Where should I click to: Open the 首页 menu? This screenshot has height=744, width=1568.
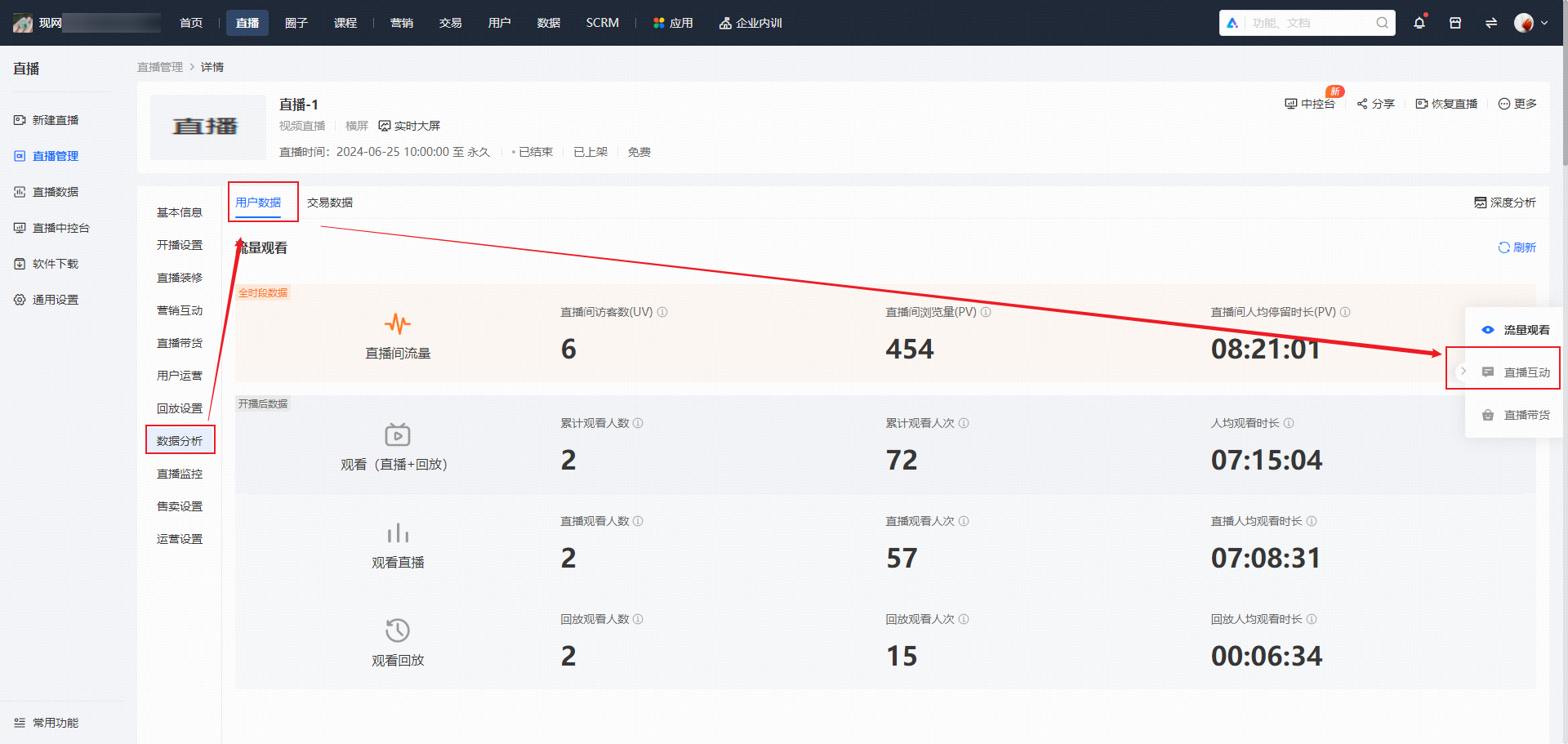pos(191,23)
